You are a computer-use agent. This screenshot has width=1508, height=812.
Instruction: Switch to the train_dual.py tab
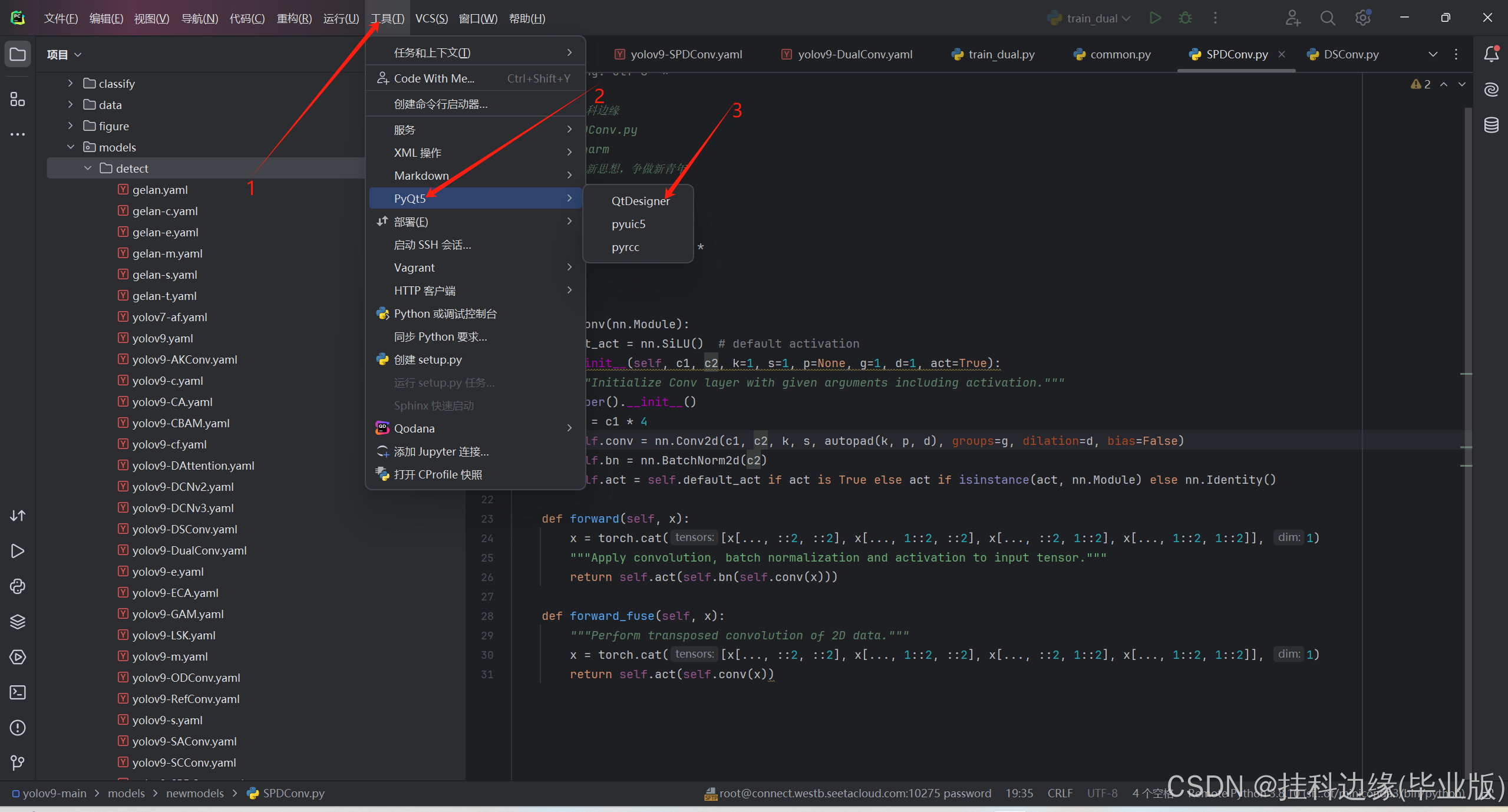pyautogui.click(x=993, y=54)
